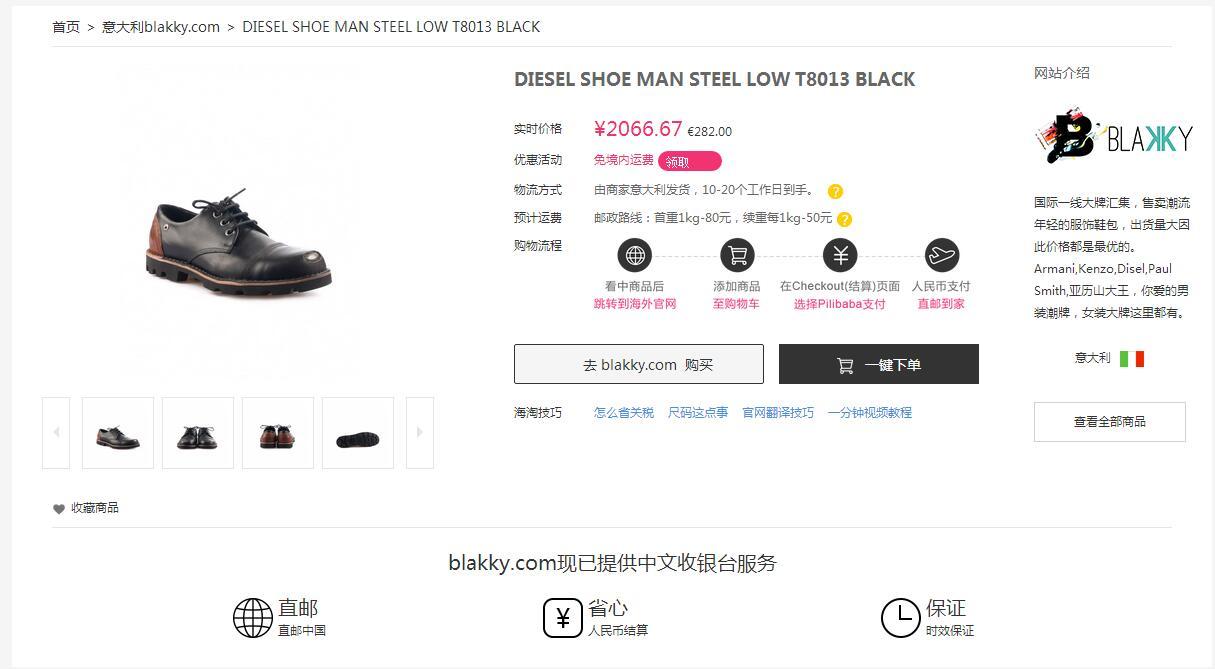This screenshot has width=1215, height=669.
Task: Click the logistics help question mark icon
Action: pos(835,191)
